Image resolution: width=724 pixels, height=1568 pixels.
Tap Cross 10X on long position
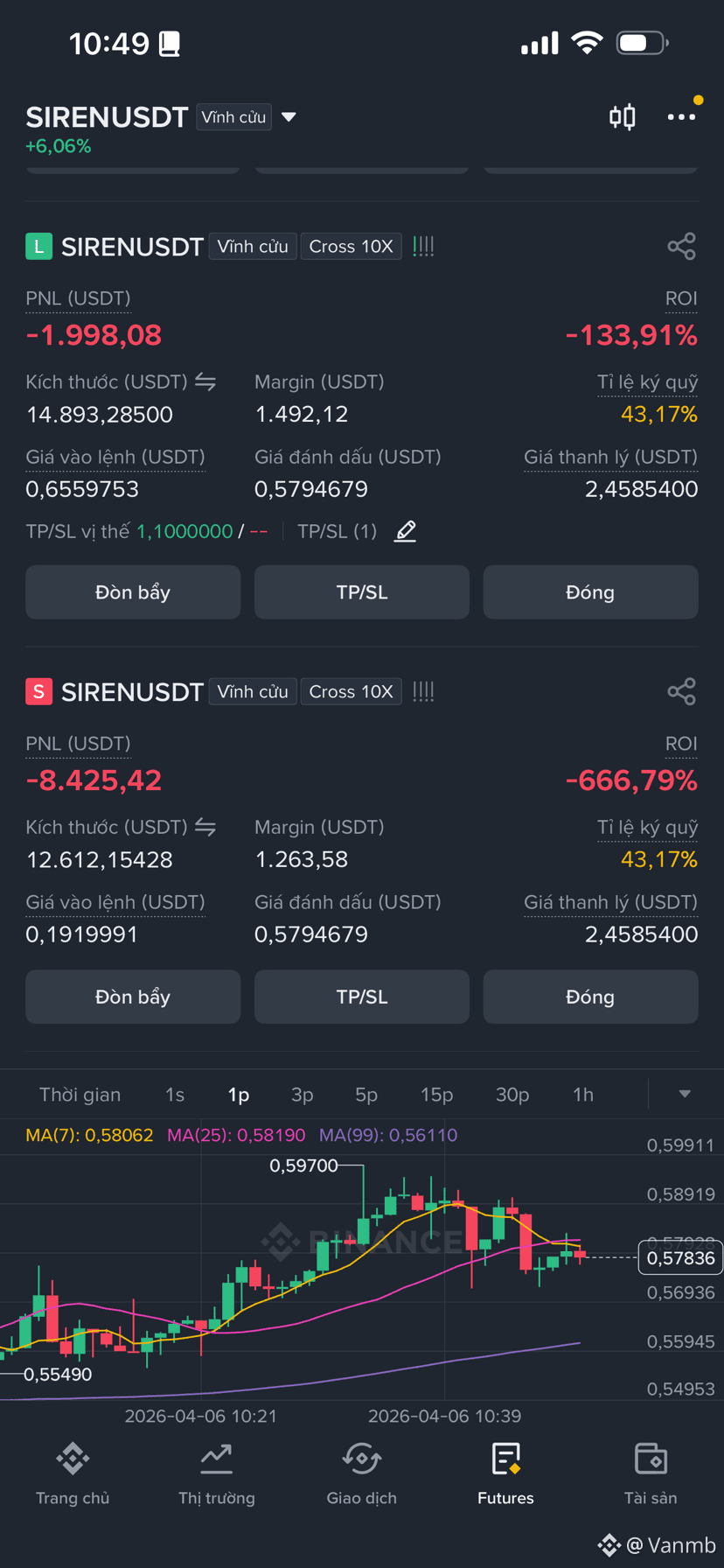(x=351, y=247)
